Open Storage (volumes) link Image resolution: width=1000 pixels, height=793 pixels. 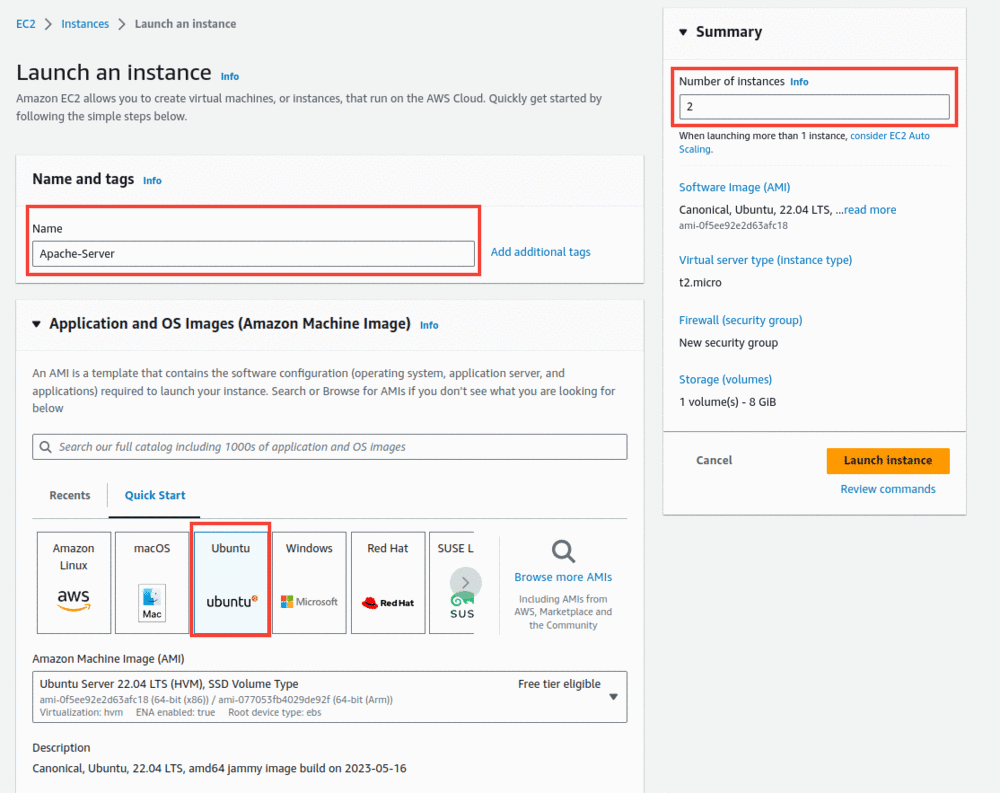725,380
